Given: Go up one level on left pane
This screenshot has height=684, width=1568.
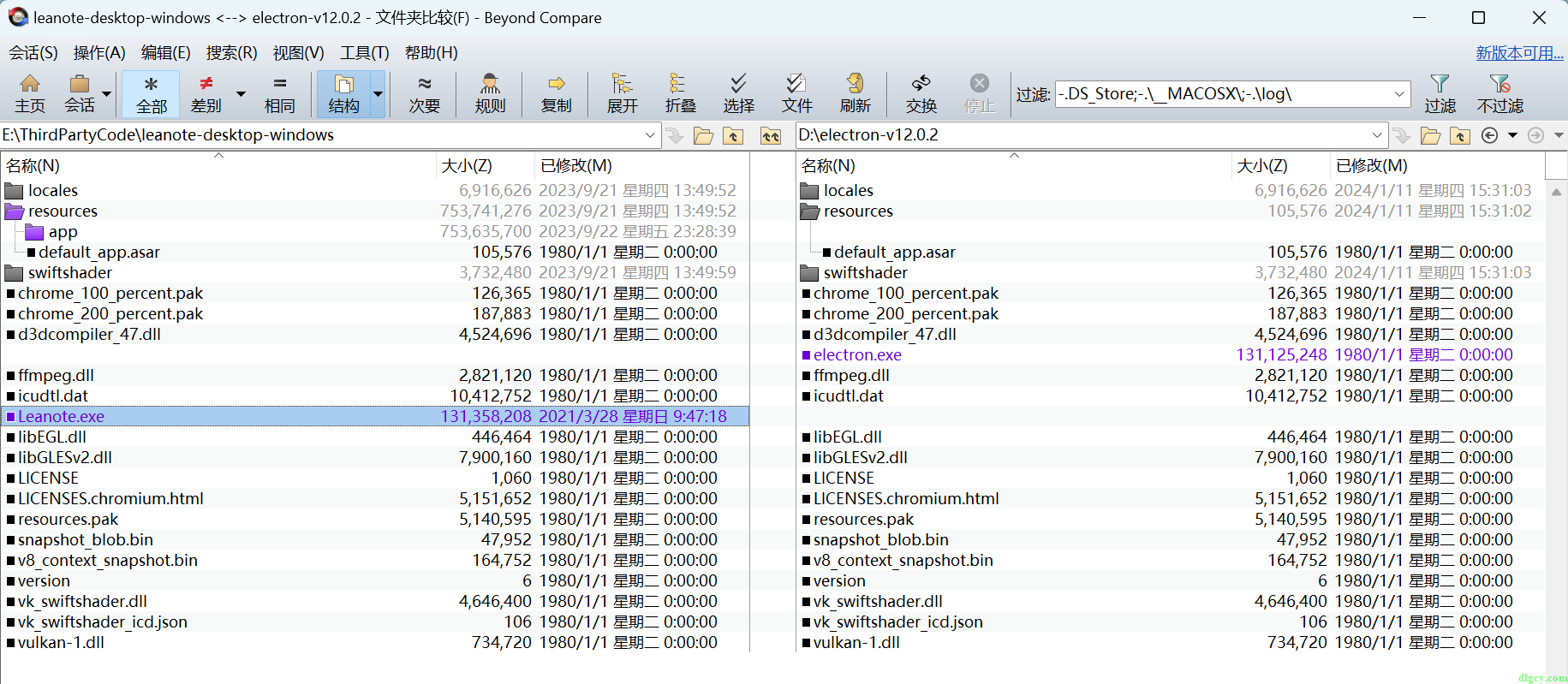Looking at the screenshot, I should pos(733,136).
